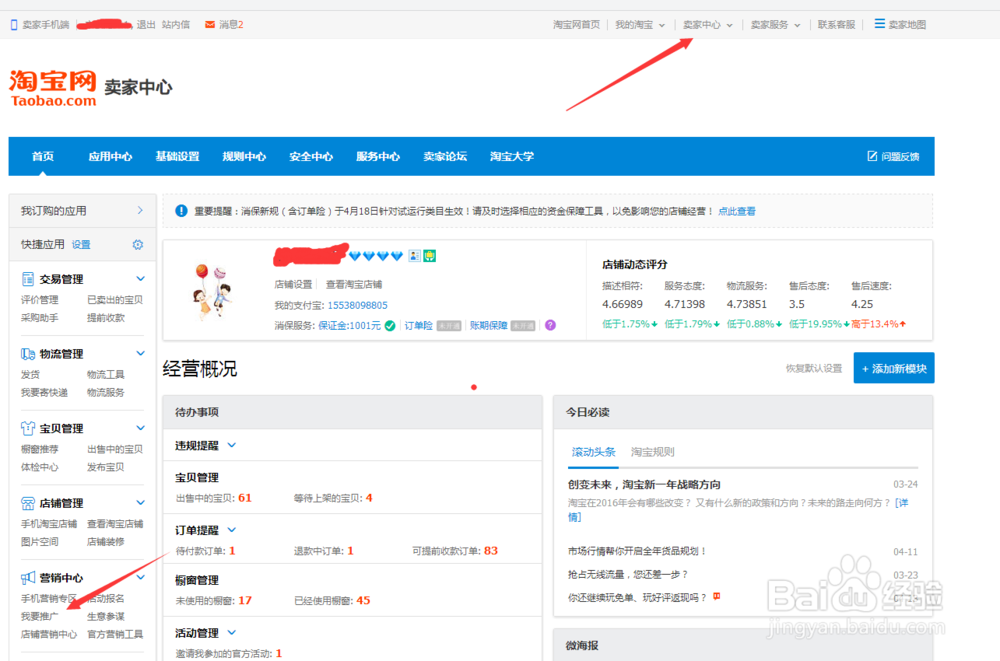1000x661 pixels.
Task: Click the important reminder info icon
Action: tap(181, 211)
